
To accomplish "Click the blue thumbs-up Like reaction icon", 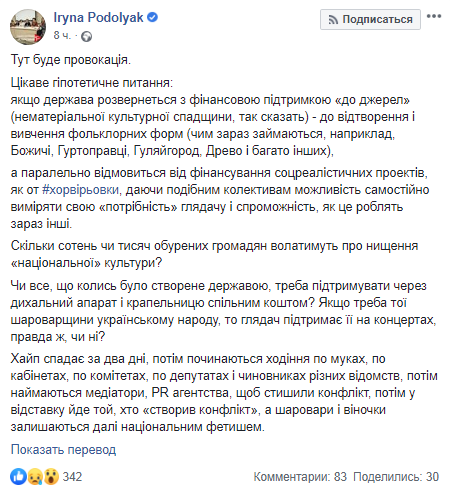I will click(x=18, y=476).
